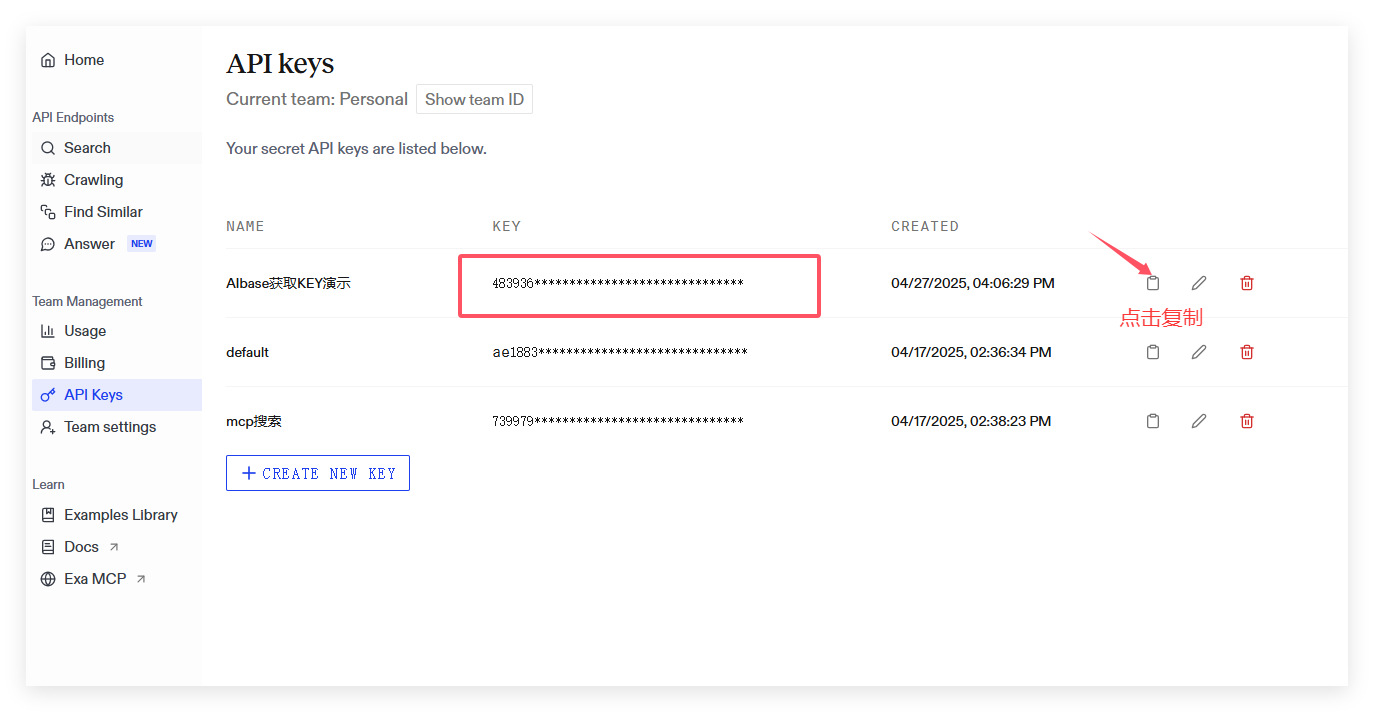Screen dimensions: 1374x712
Task: View the Usage page
Action: pyautogui.click(x=85, y=331)
